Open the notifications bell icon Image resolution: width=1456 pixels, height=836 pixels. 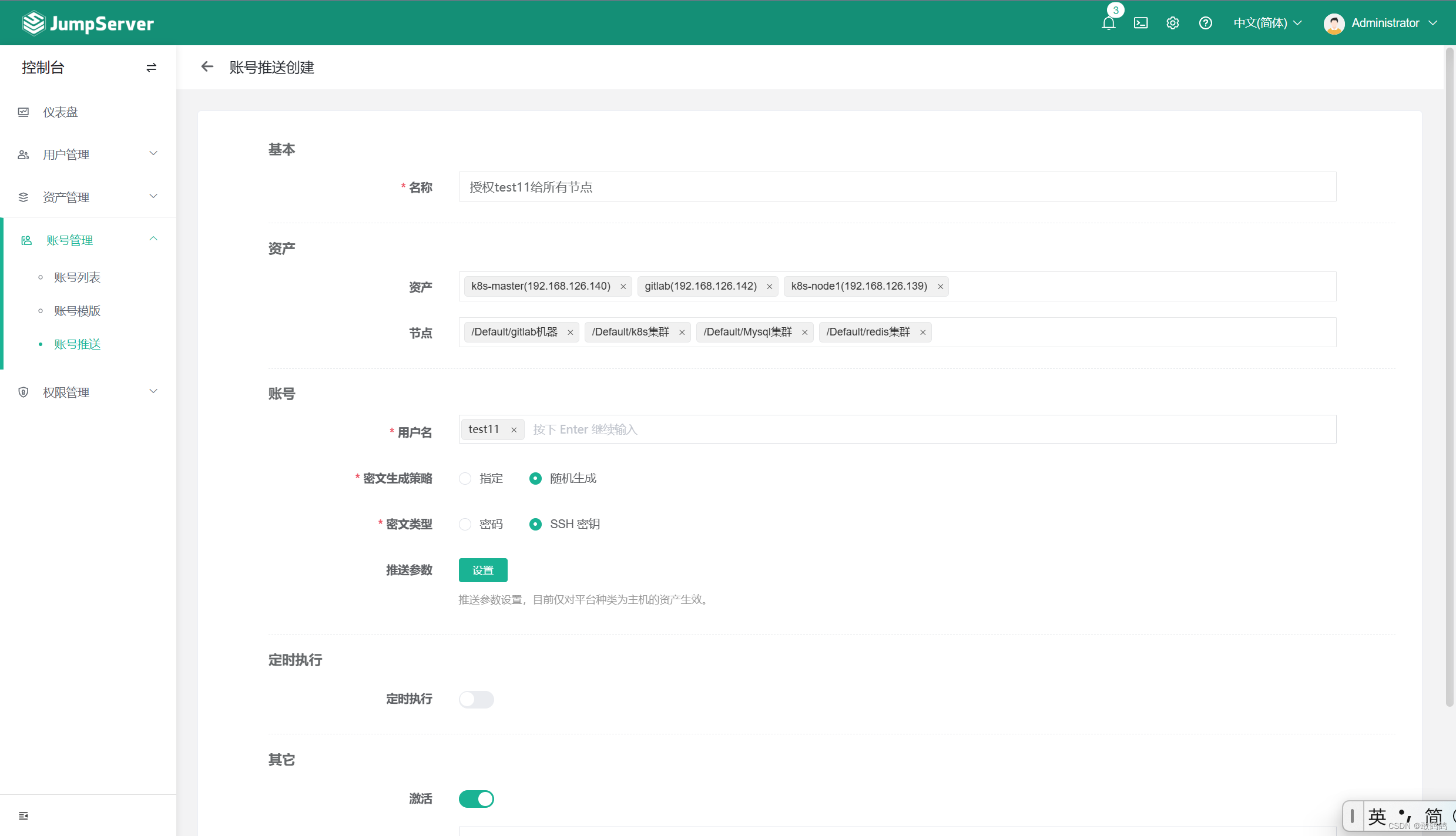[x=1108, y=23]
